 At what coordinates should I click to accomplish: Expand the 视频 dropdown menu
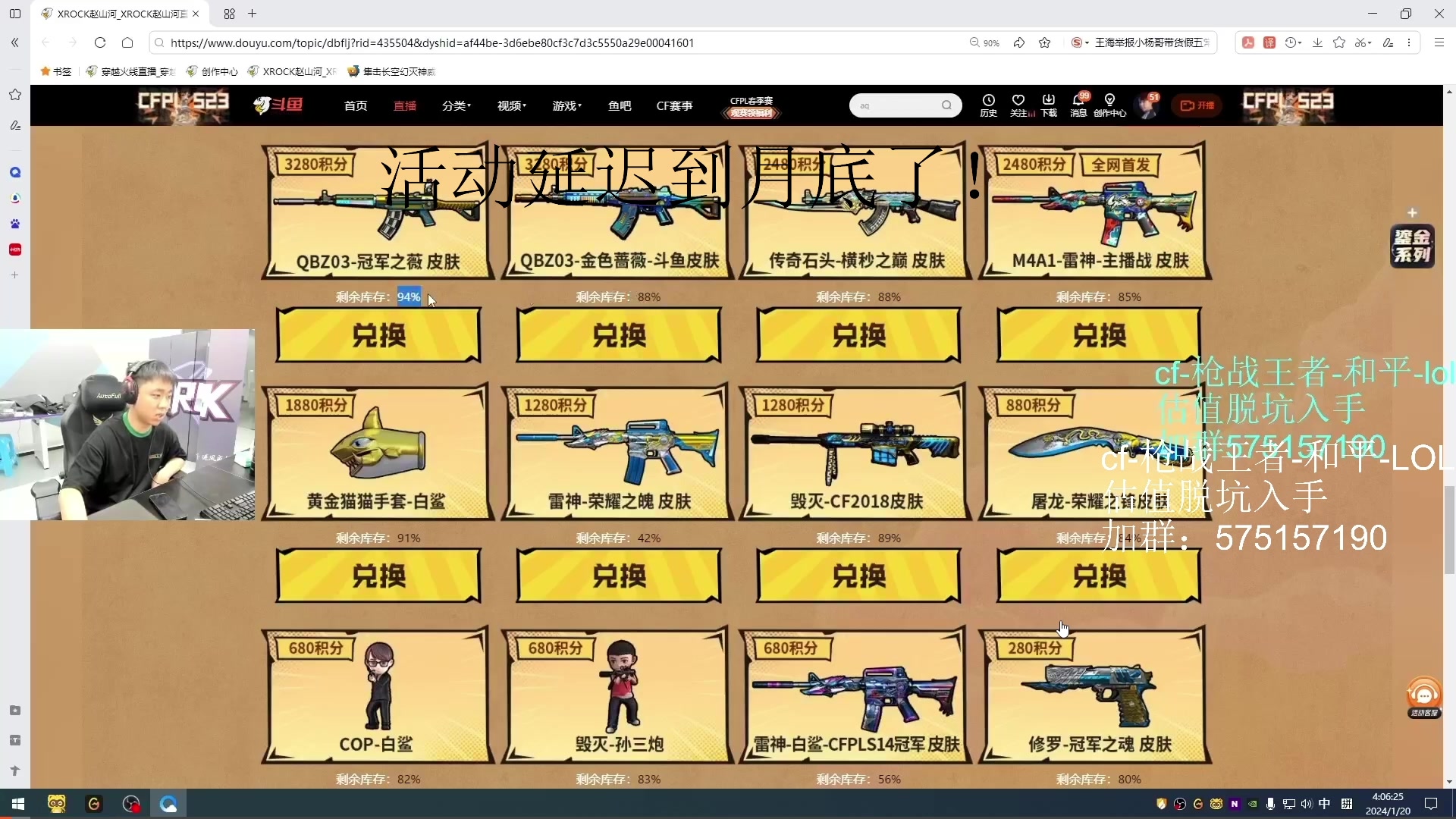click(511, 105)
